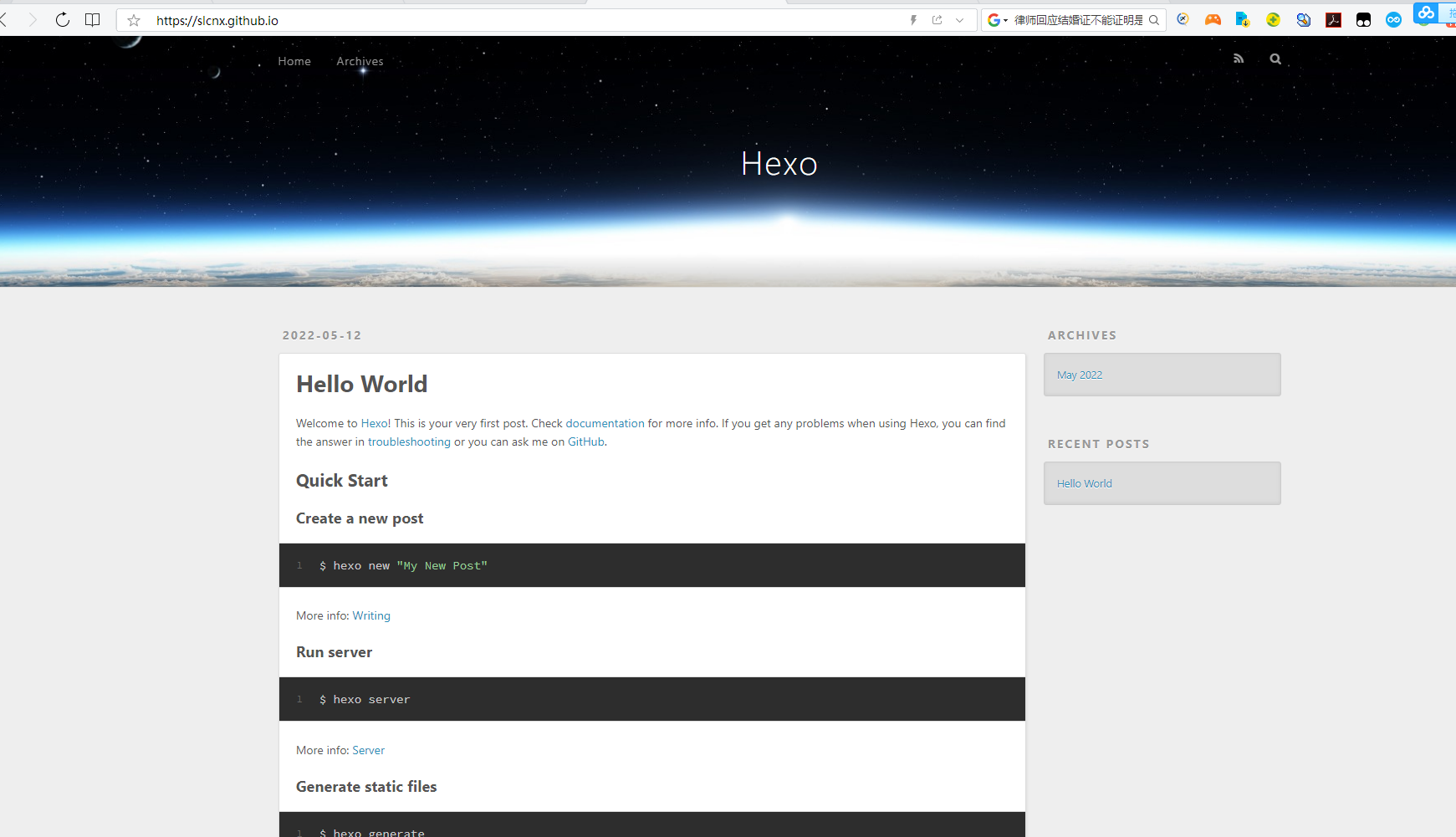Open the troubleshooting link
Screen dimensions: 1456x837
(409, 441)
